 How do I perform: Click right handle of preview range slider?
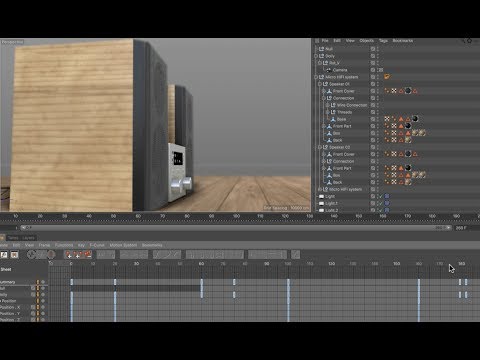(x=449, y=228)
